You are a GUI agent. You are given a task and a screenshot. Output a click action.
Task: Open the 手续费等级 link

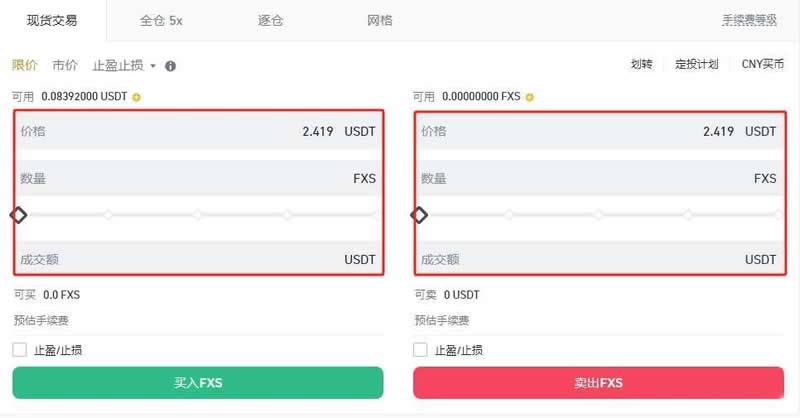coord(749,20)
